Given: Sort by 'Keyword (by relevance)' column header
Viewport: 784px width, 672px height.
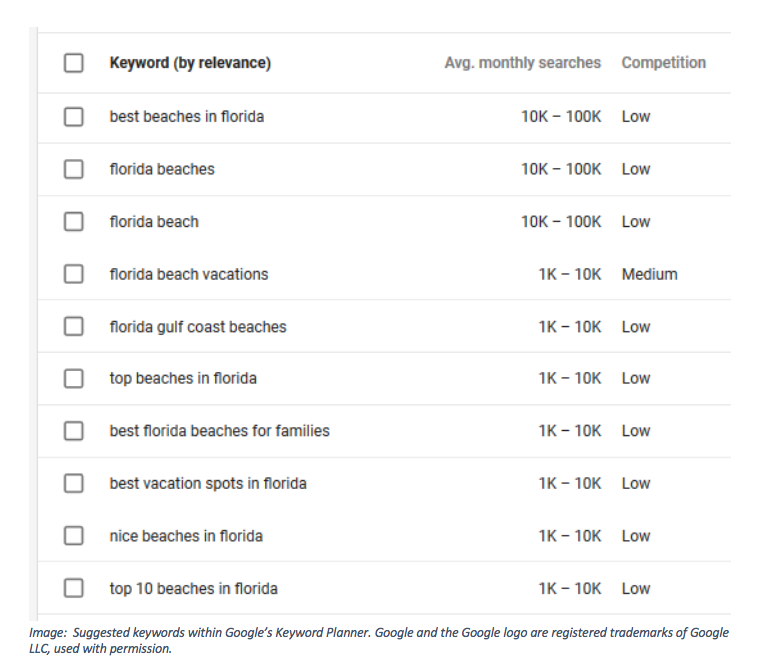Looking at the screenshot, I should point(190,63).
